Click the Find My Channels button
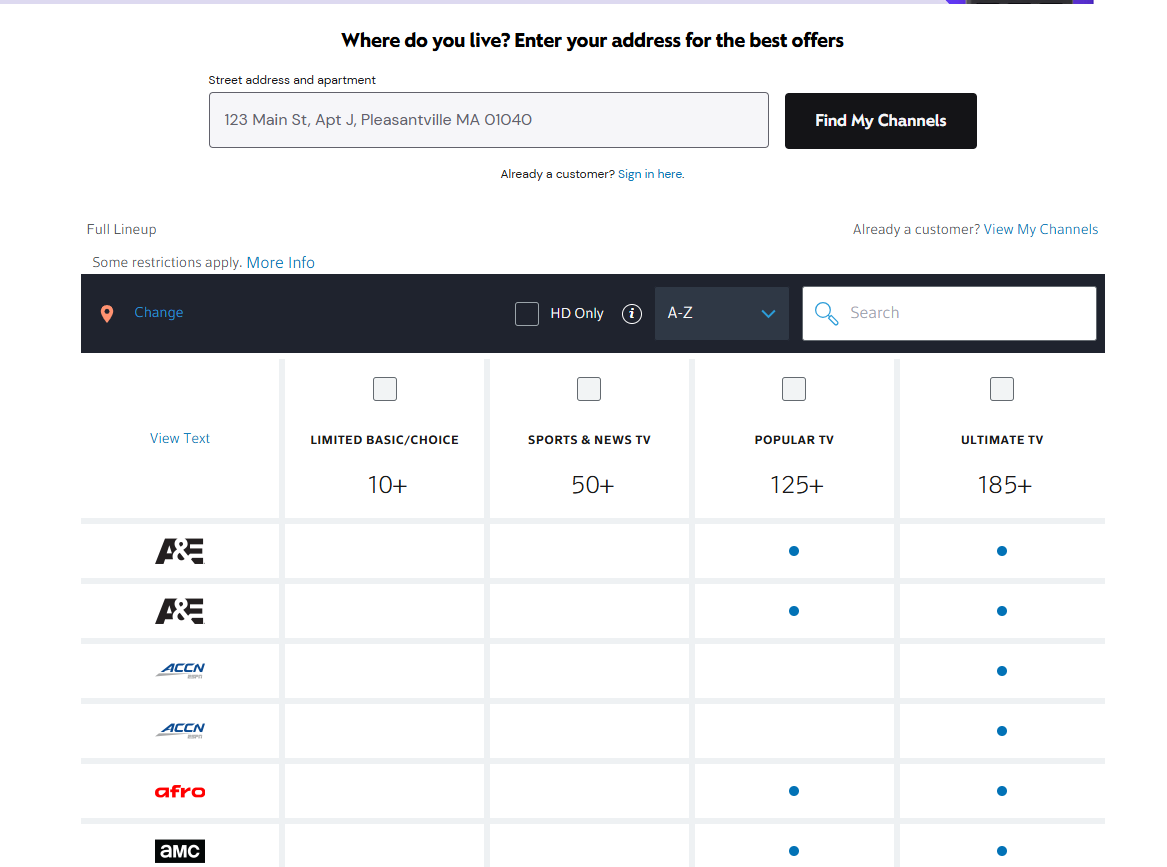 (880, 120)
